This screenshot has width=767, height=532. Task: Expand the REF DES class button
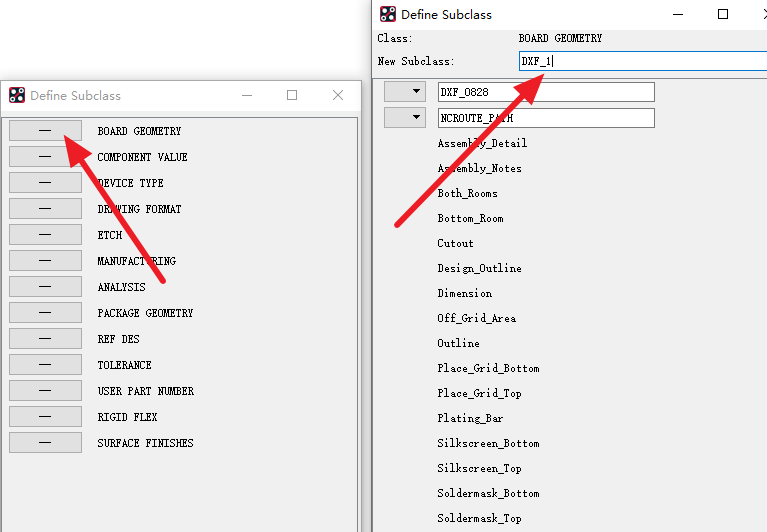(x=45, y=338)
